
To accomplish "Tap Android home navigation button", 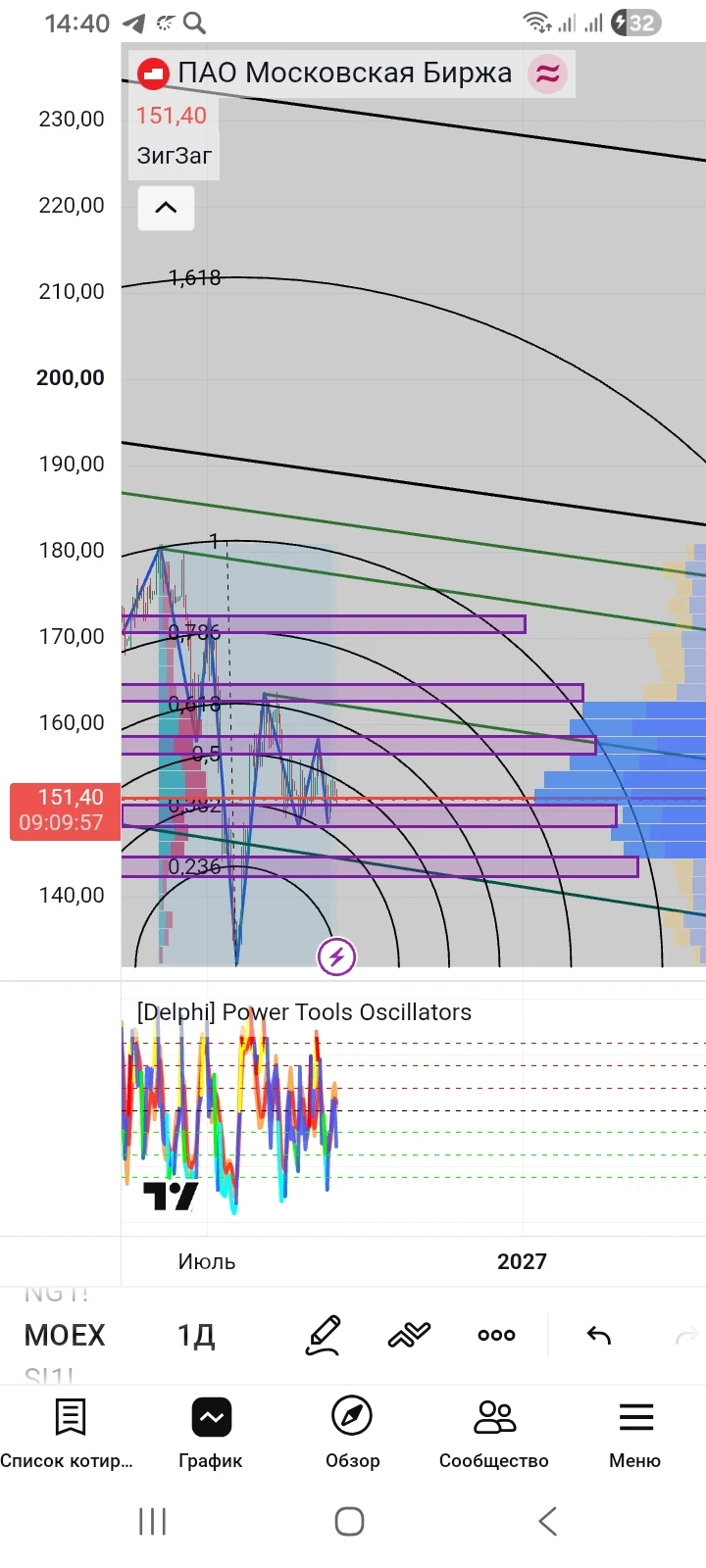I will tap(350, 1522).
